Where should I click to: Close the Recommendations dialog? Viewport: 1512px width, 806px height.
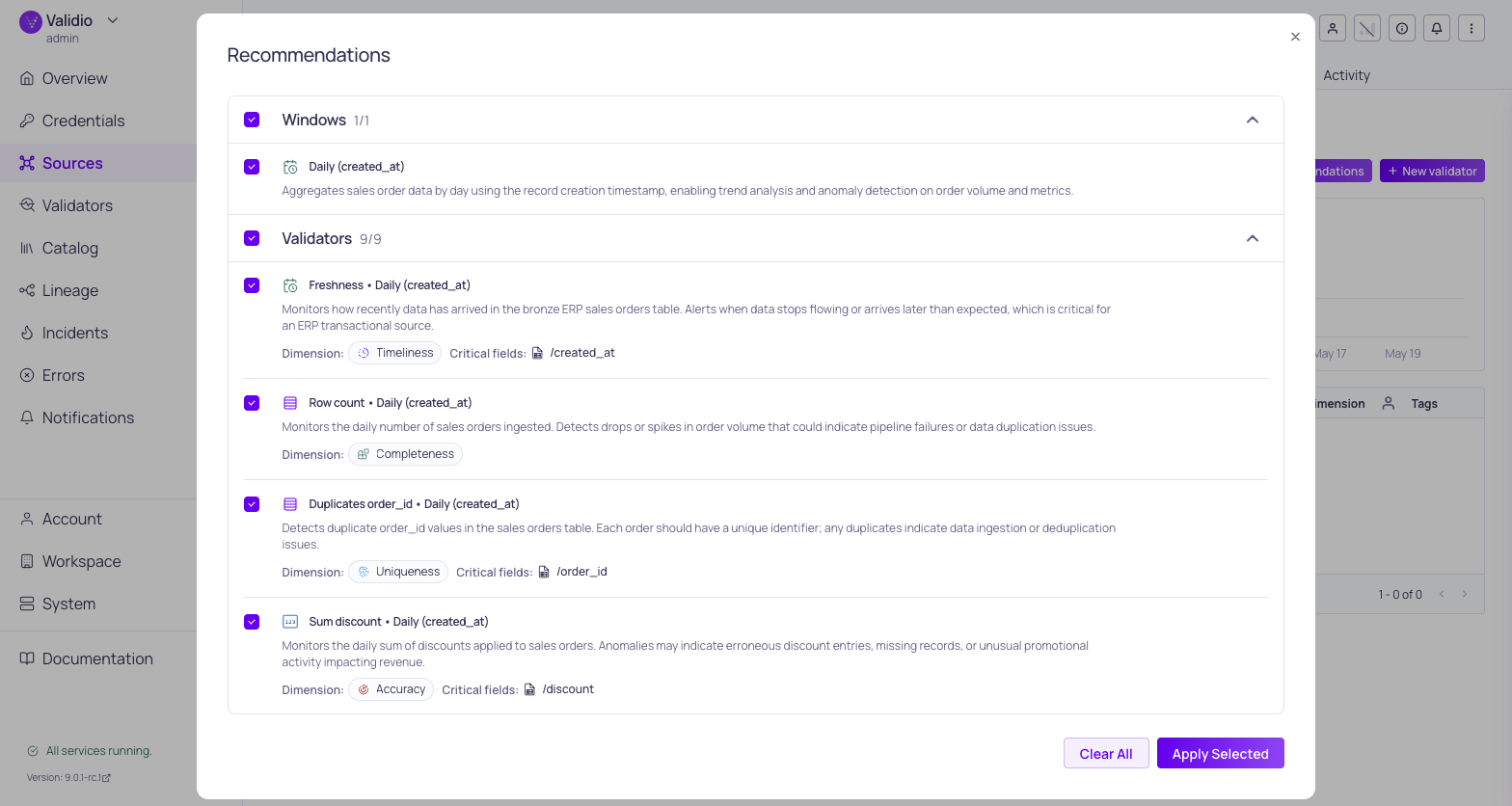(x=1295, y=37)
